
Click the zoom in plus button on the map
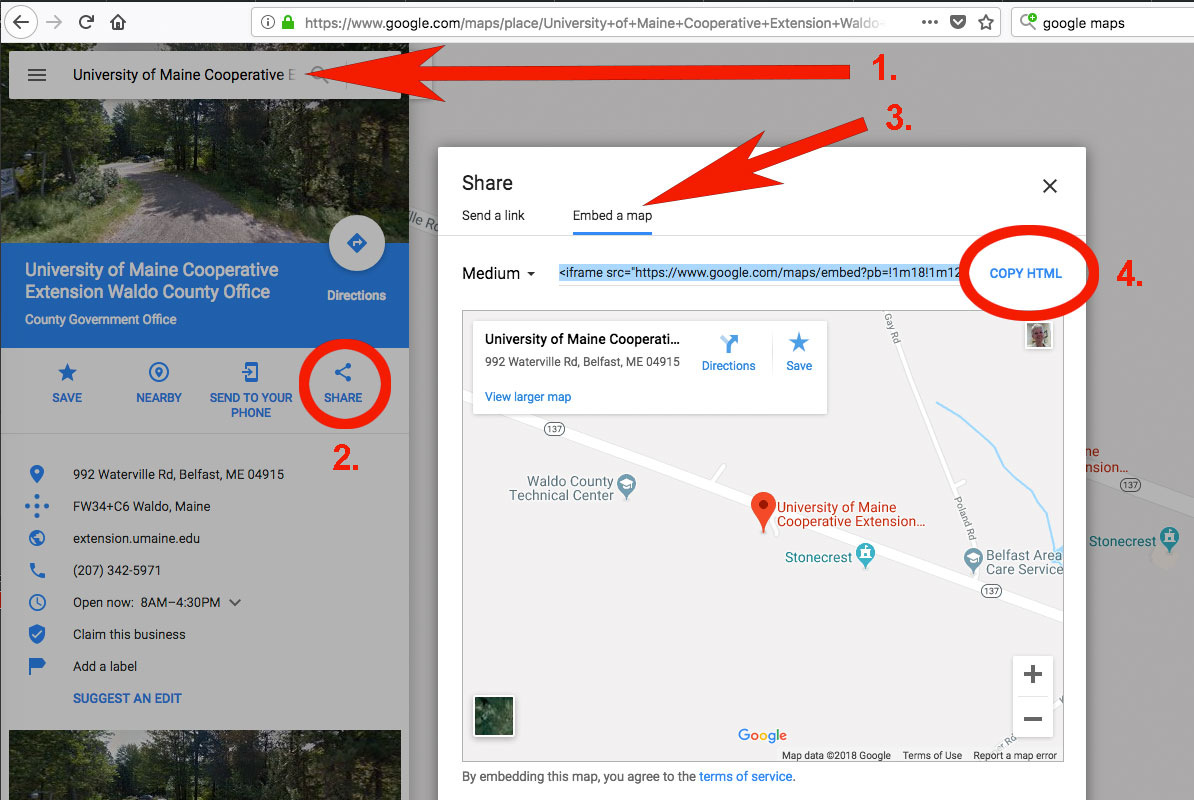(x=1033, y=675)
